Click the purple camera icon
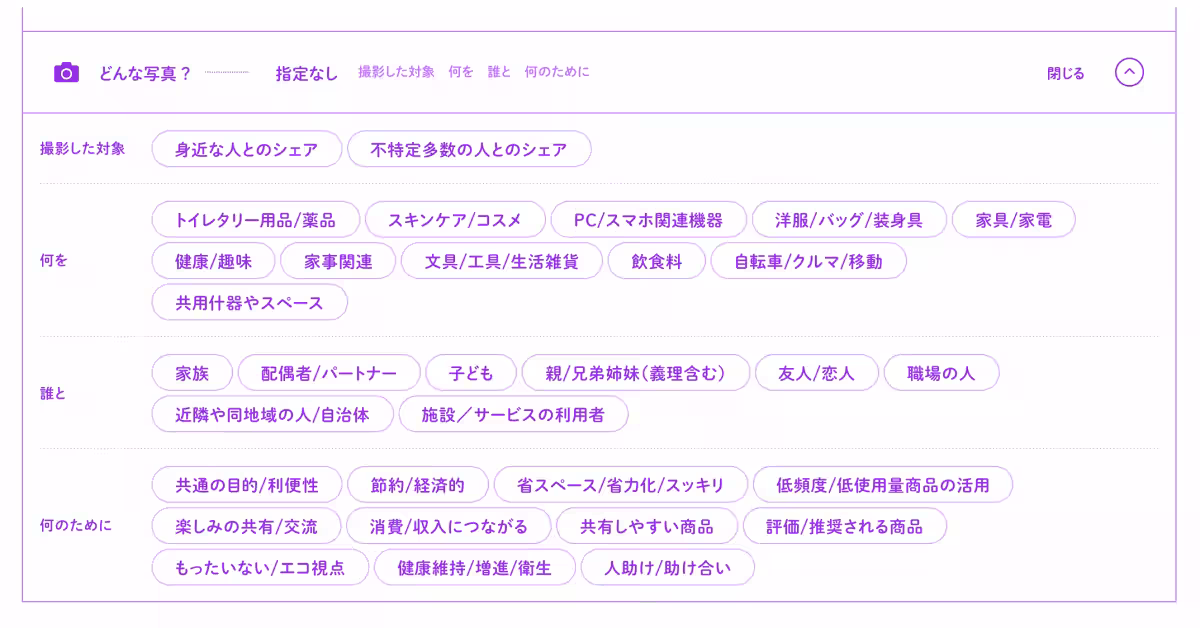1200x628 pixels. 65,71
